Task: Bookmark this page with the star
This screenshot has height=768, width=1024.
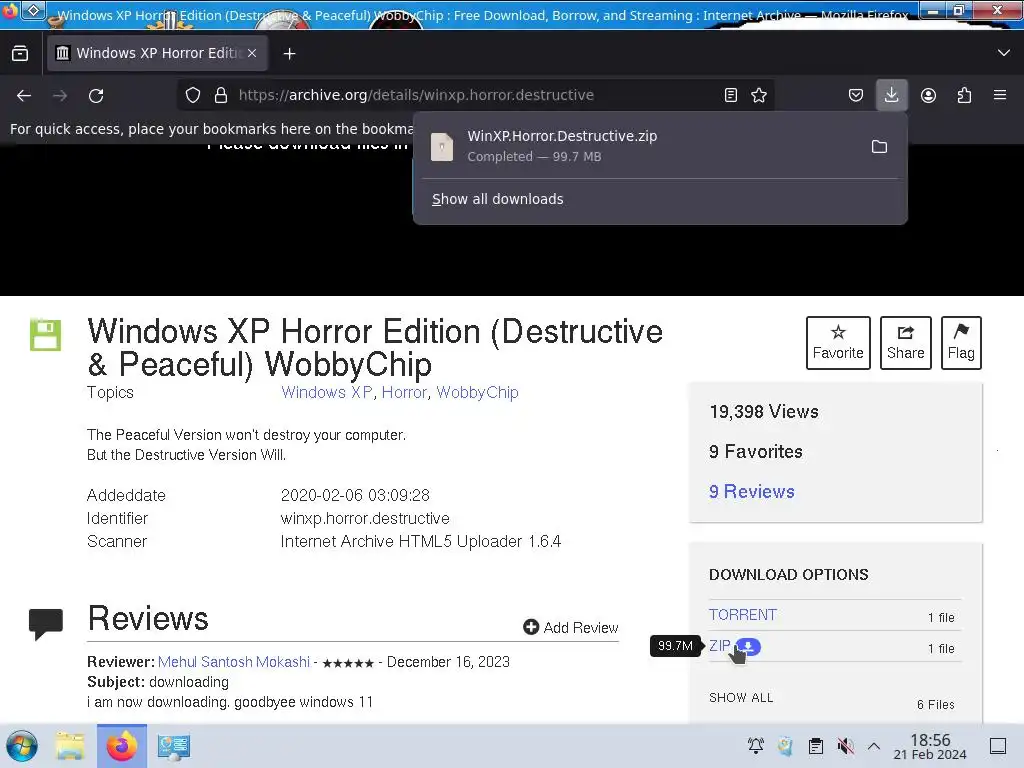Action: [x=759, y=95]
